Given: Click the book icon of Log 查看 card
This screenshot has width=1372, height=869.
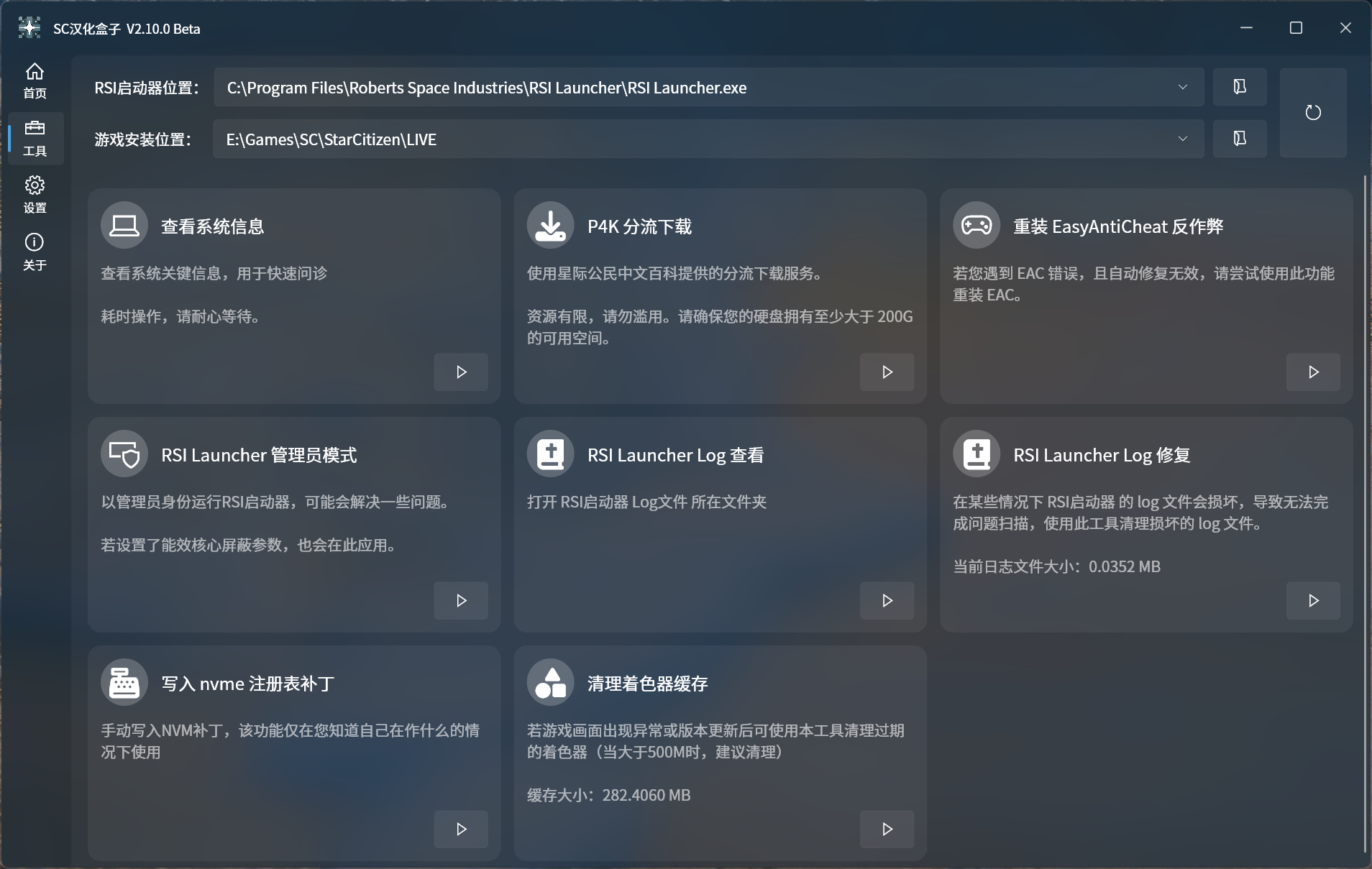Looking at the screenshot, I should pos(551,454).
